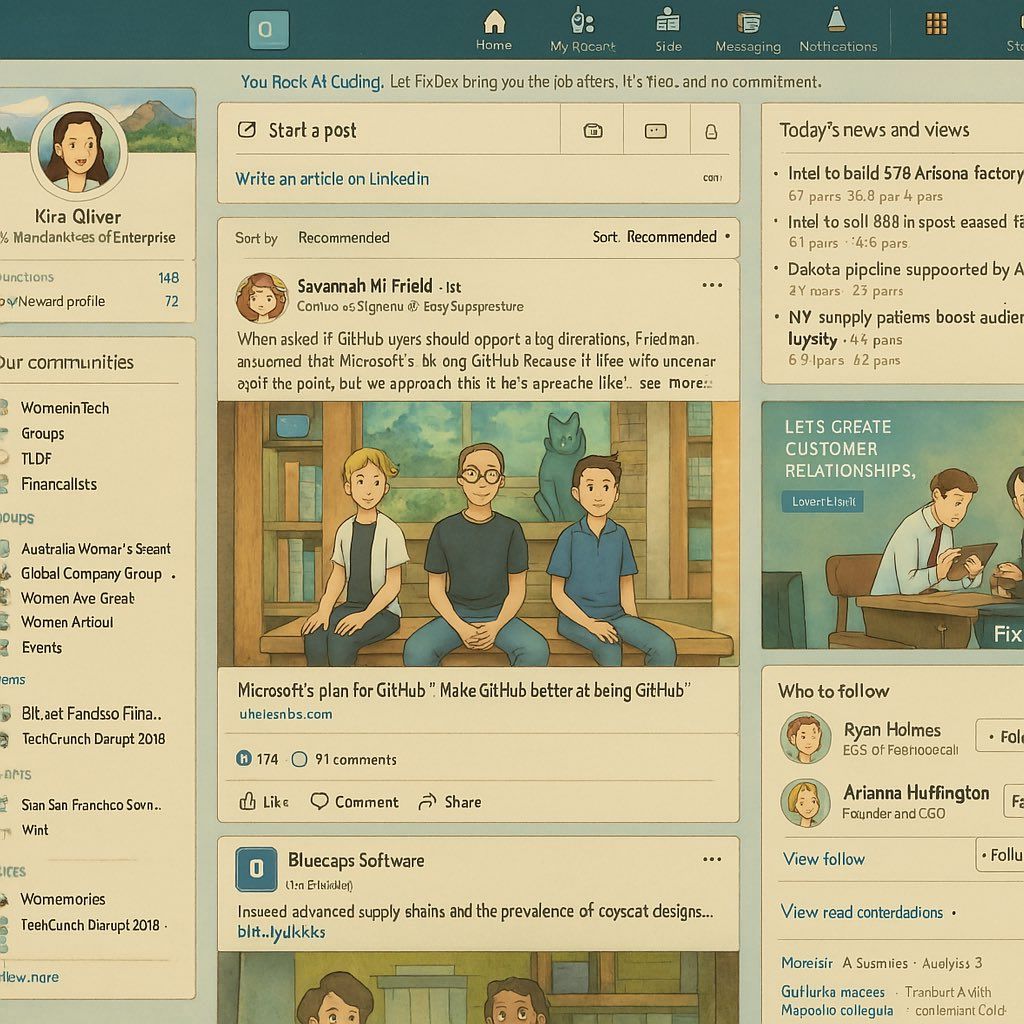Image resolution: width=1024 pixels, height=1024 pixels.
Task: Open Bluecaps Software page name
Action: 356,860
